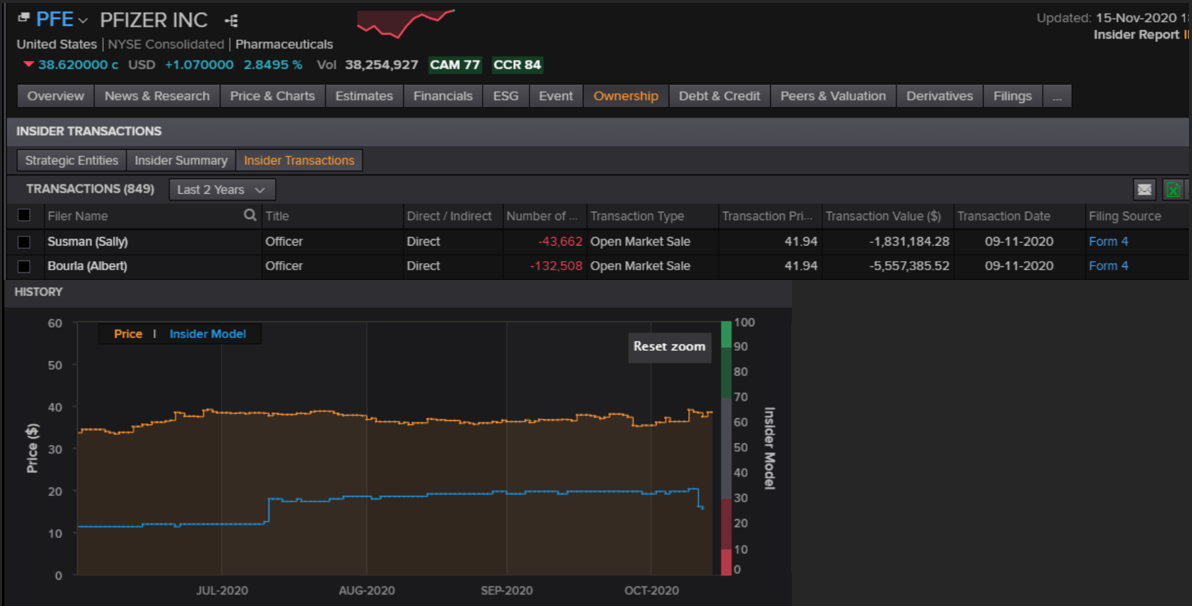The image size is (1192, 606).
Task: Open Form 4 link for Bourla (Albert)
Action: coord(1108,266)
